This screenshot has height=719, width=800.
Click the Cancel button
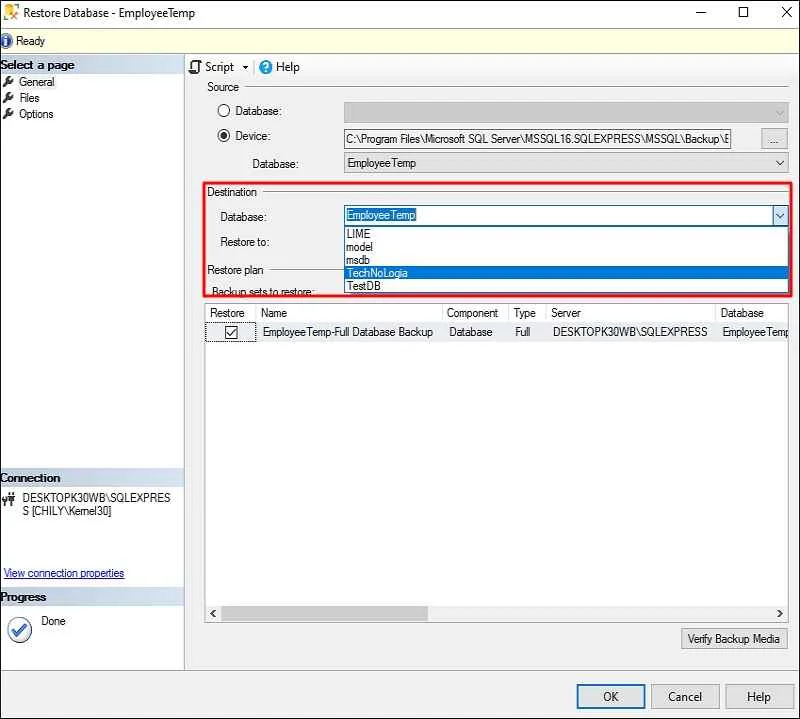point(685,697)
